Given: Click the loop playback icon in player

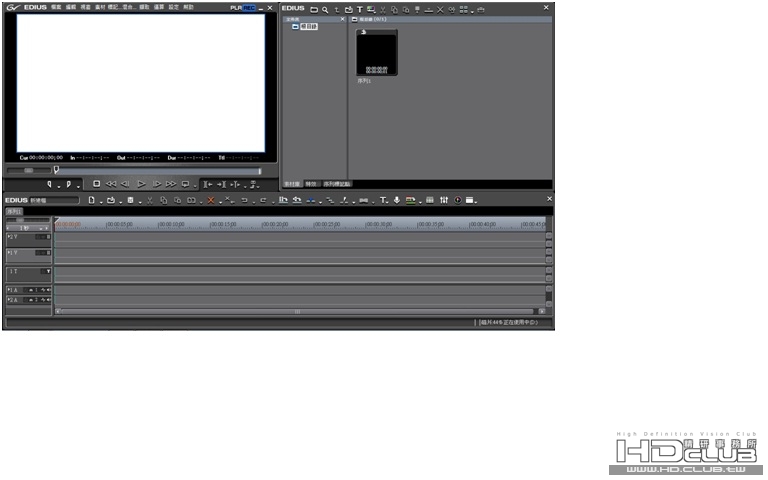Looking at the screenshot, I should (186, 184).
